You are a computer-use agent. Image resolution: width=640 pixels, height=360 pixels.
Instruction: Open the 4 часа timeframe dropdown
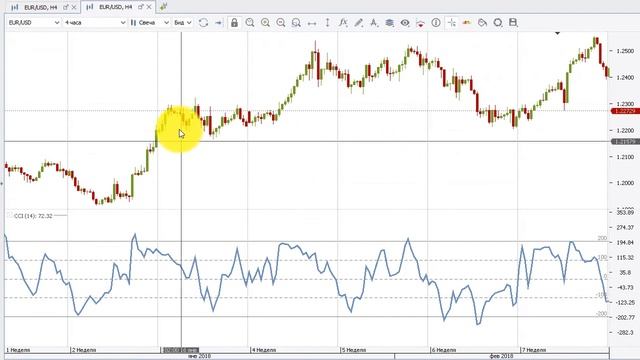click(x=95, y=23)
